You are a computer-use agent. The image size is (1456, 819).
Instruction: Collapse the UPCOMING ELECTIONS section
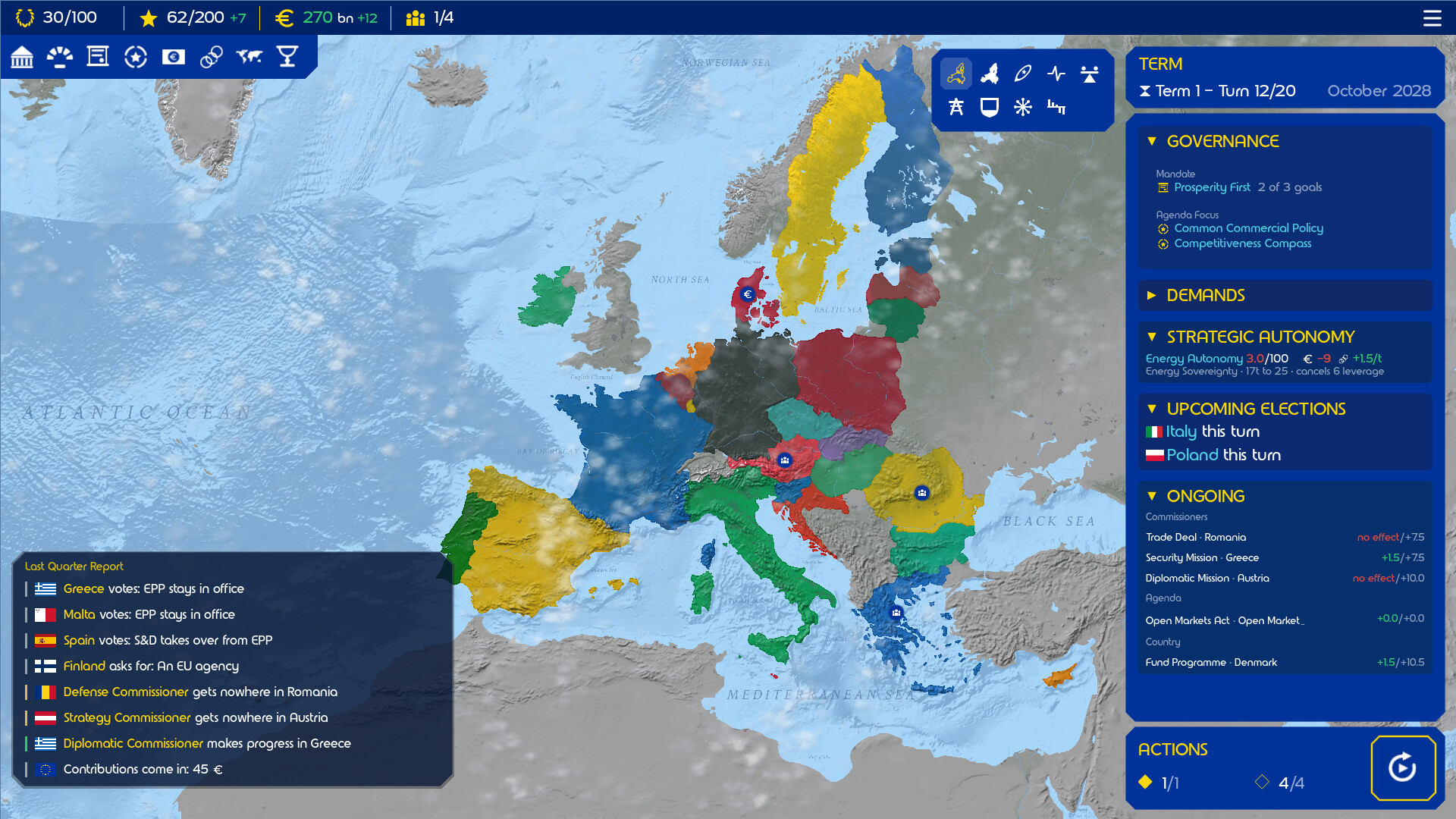1152,409
